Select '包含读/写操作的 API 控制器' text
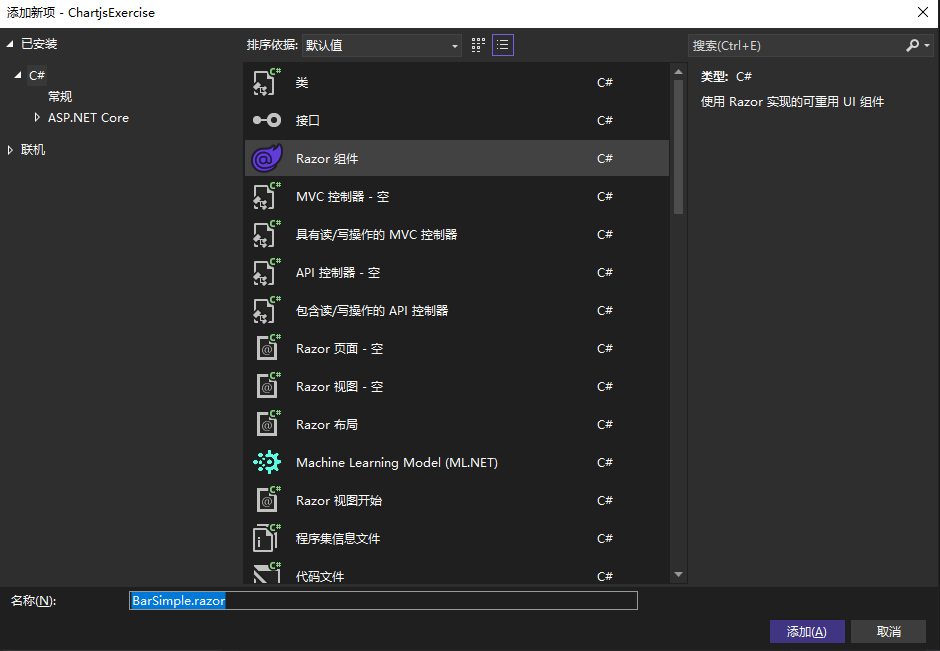This screenshot has height=651, width=940. click(372, 311)
